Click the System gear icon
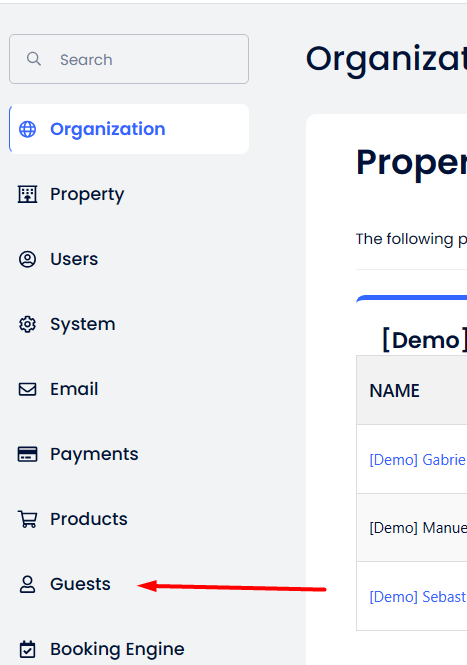The image size is (467, 665). tap(28, 324)
